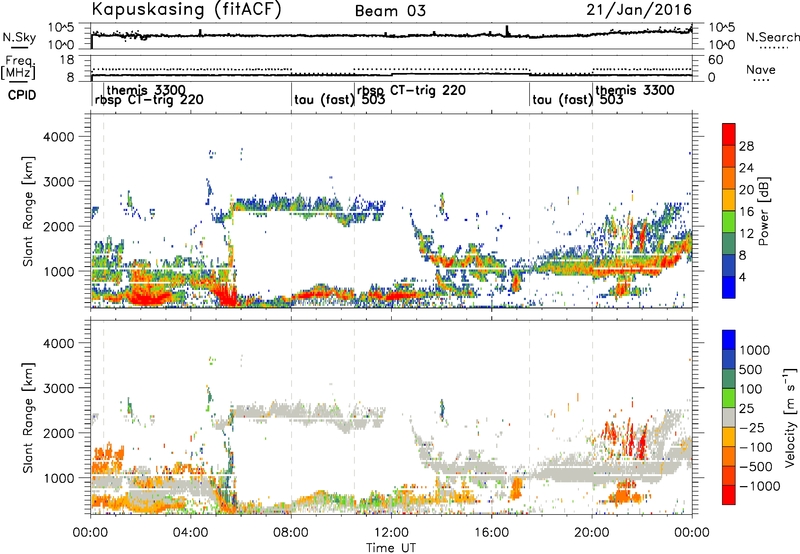
Task: Click the 'tau (fast) 503' label near 18:00
Action: pyautogui.click(x=578, y=99)
